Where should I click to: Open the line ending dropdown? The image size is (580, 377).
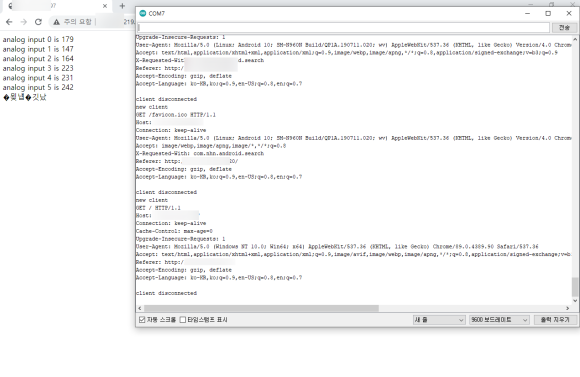coord(439,320)
